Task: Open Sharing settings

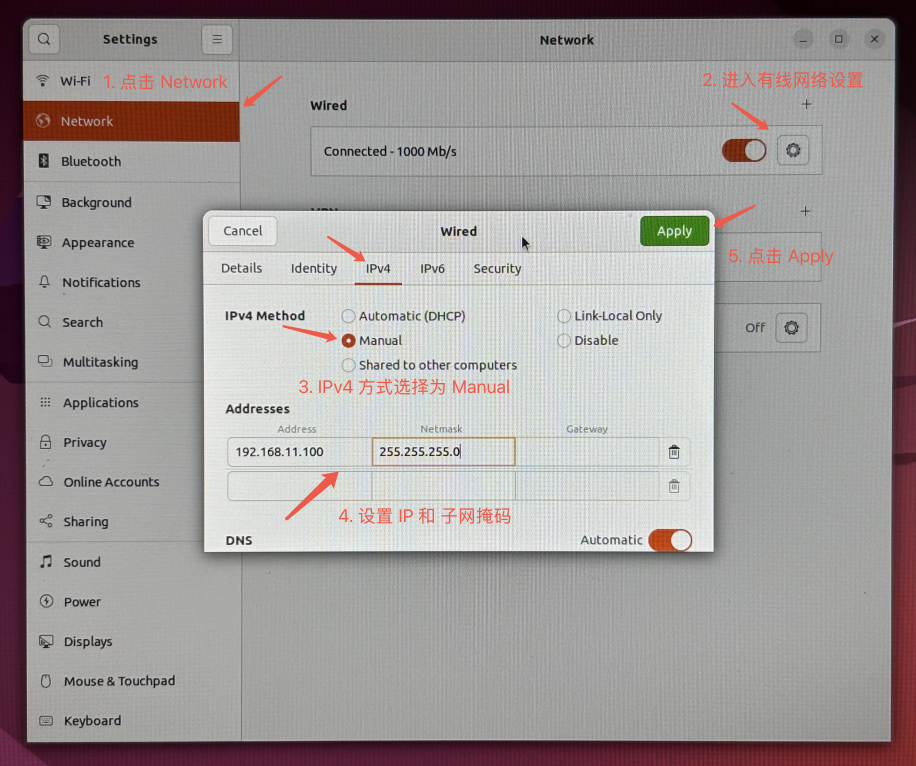Action: (114, 521)
